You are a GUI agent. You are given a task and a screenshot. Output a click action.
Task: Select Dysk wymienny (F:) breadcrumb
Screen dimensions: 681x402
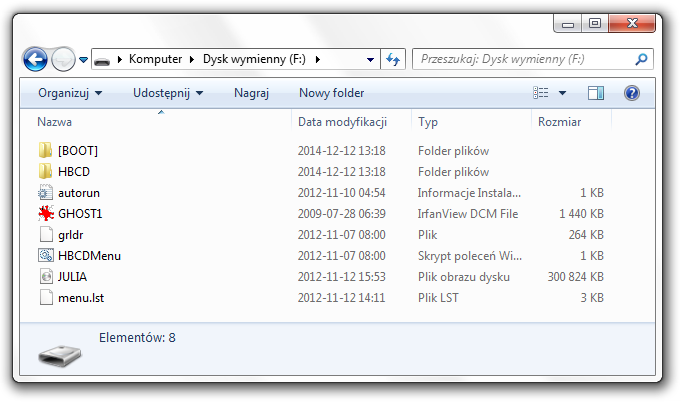(x=255, y=59)
